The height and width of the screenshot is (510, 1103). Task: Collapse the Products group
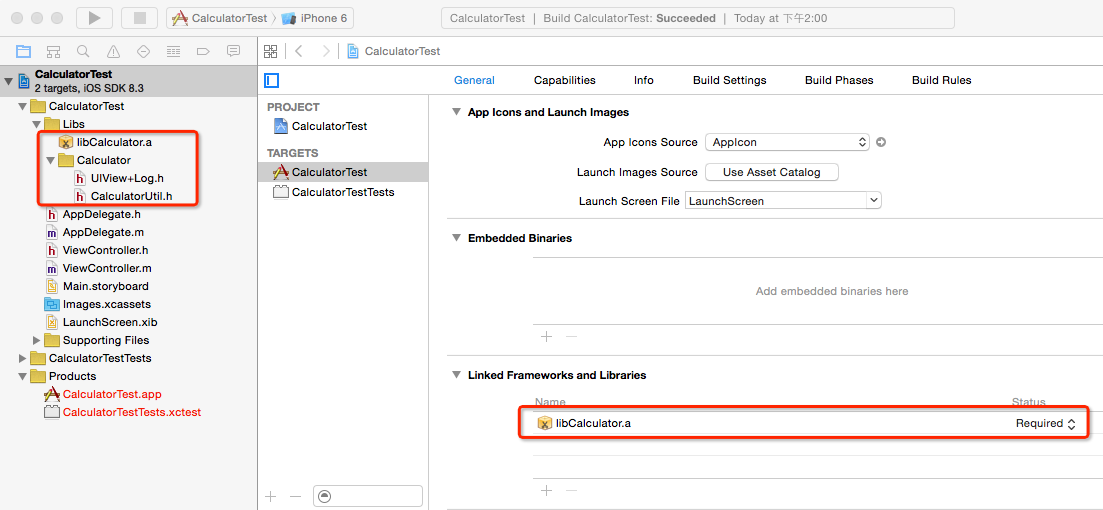point(23,376)
